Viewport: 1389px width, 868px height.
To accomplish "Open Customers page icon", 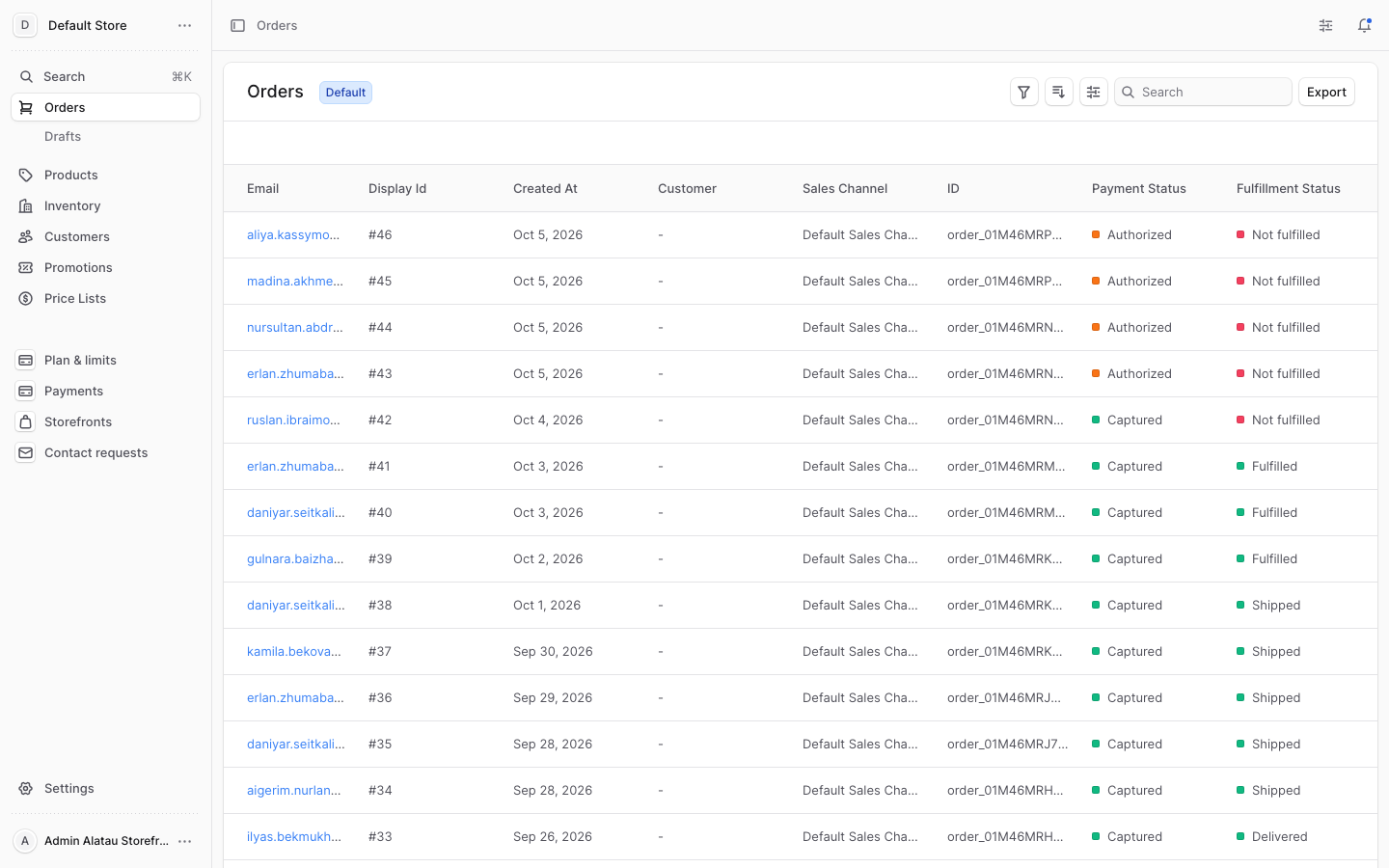I will 26,236.
